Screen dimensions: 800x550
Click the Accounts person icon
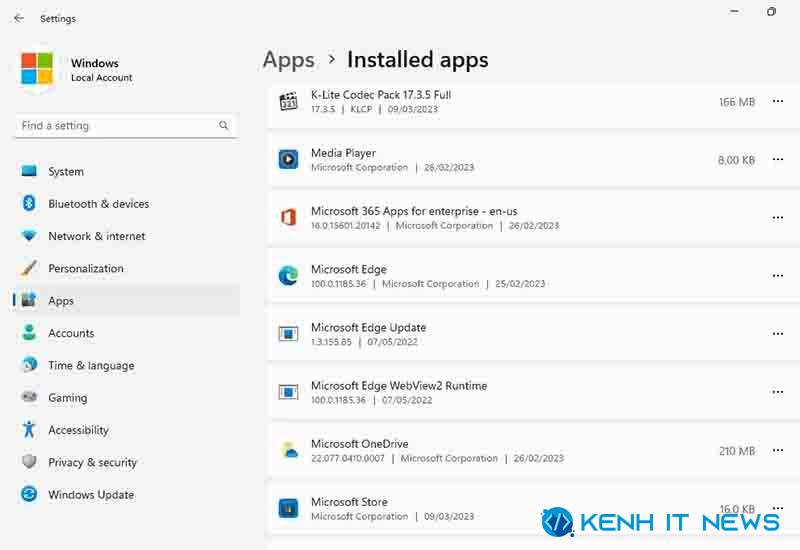point(29,333)
